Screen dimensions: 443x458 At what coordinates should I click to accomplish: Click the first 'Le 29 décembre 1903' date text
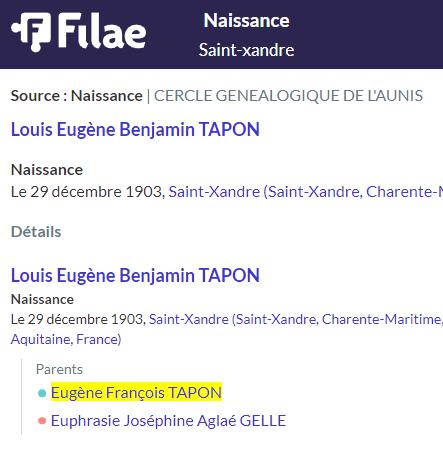click(88, 192)
